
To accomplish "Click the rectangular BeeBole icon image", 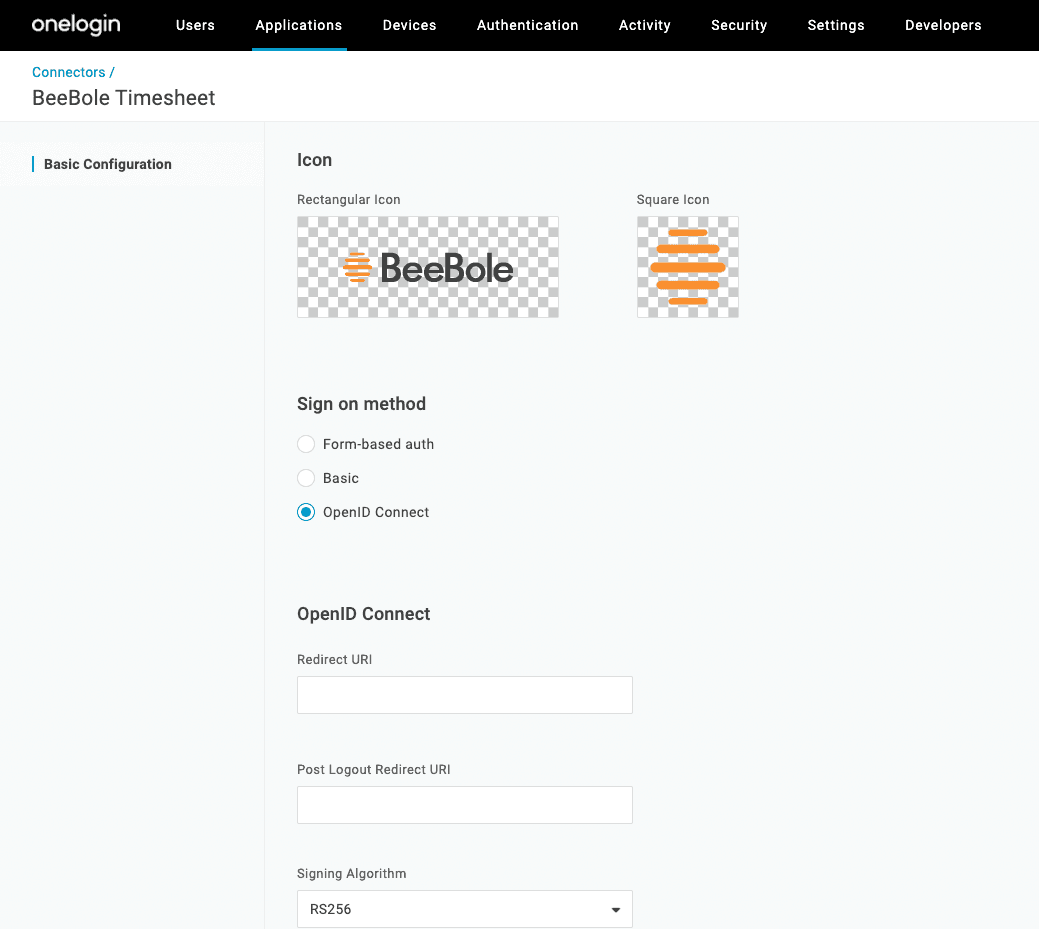I will 428,267.
